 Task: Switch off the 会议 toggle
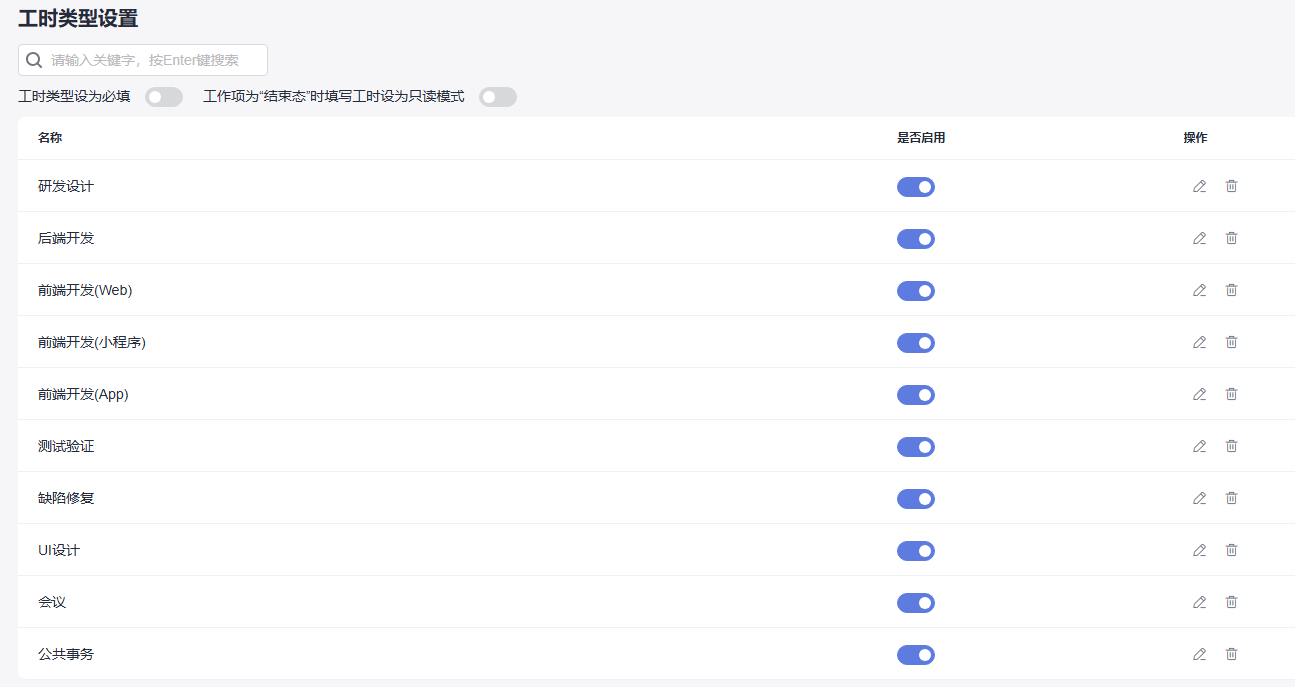915,603
